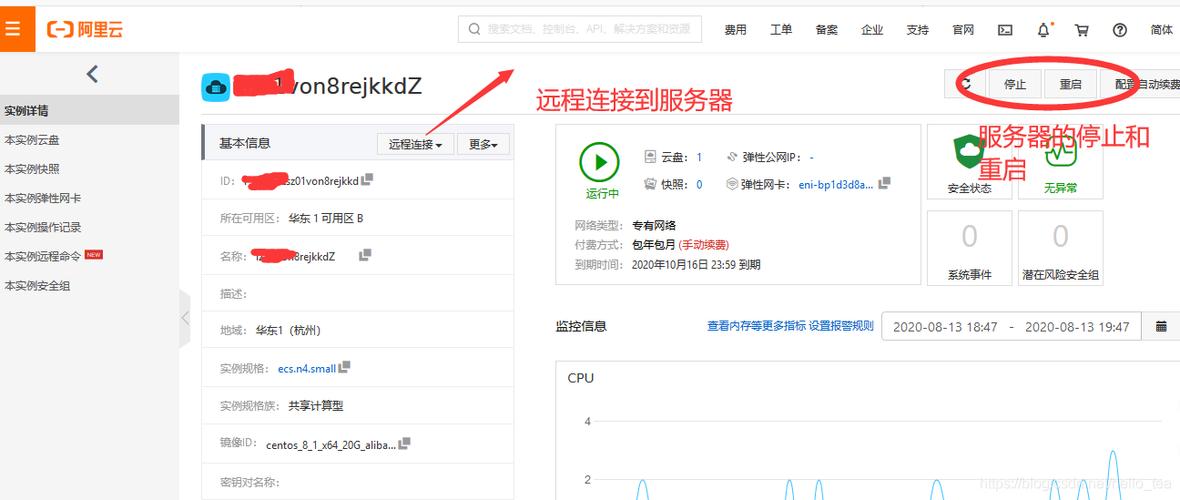Open 本实例弹性网卡 sidebar item
The image size is (1180, 500).
tap(90, 198)
